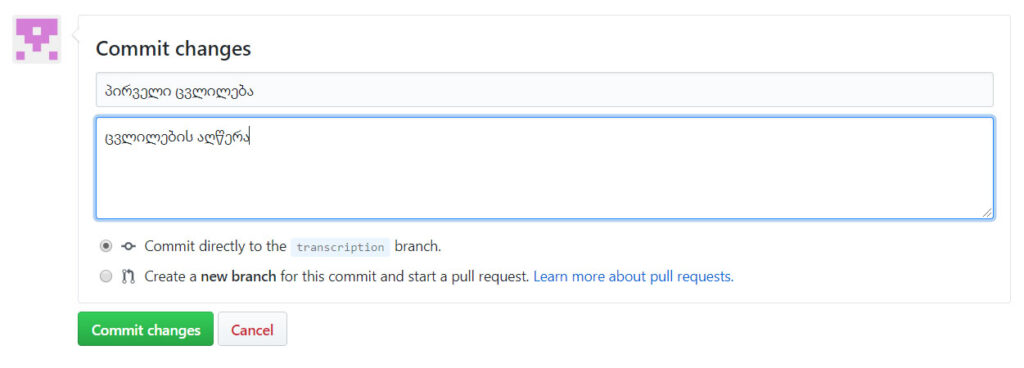Click the "Commit directly to the" option label
The height and width of the screenshot is (368, 1024).
[216, 247]
